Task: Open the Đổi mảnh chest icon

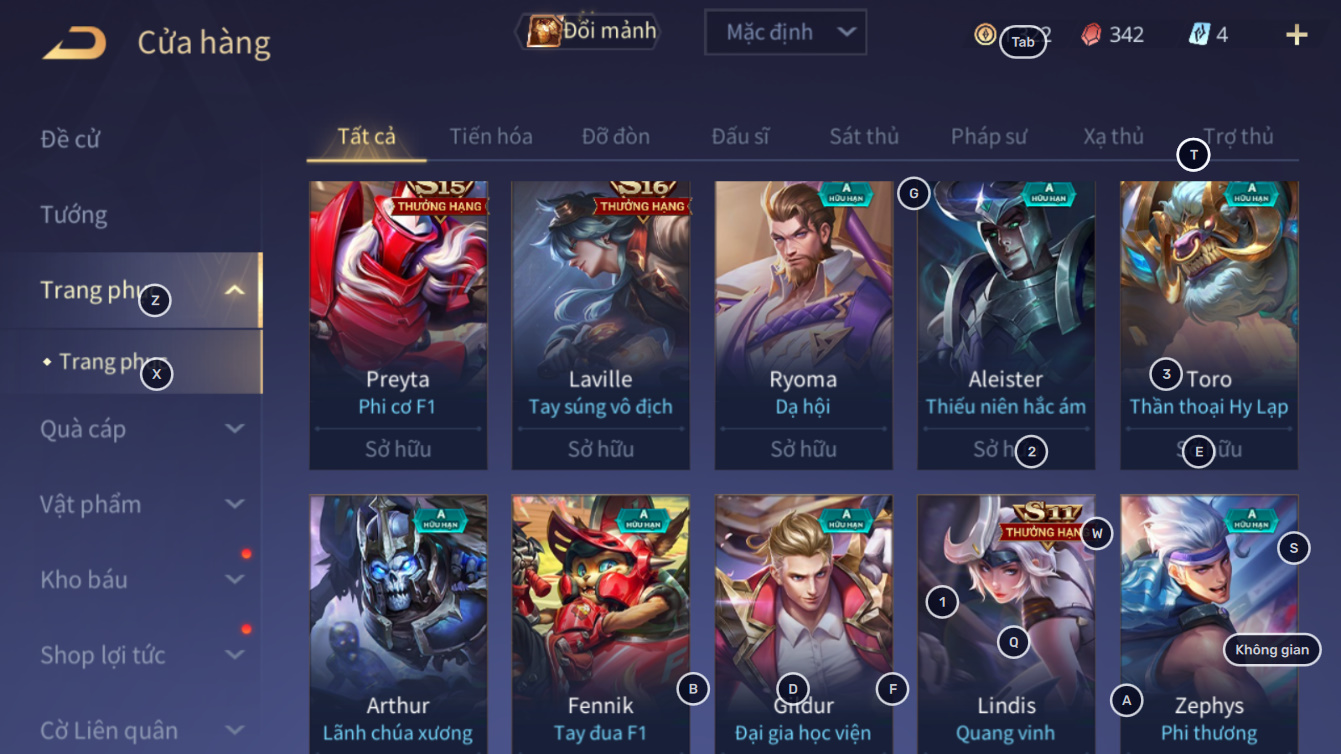Action: 543,32
